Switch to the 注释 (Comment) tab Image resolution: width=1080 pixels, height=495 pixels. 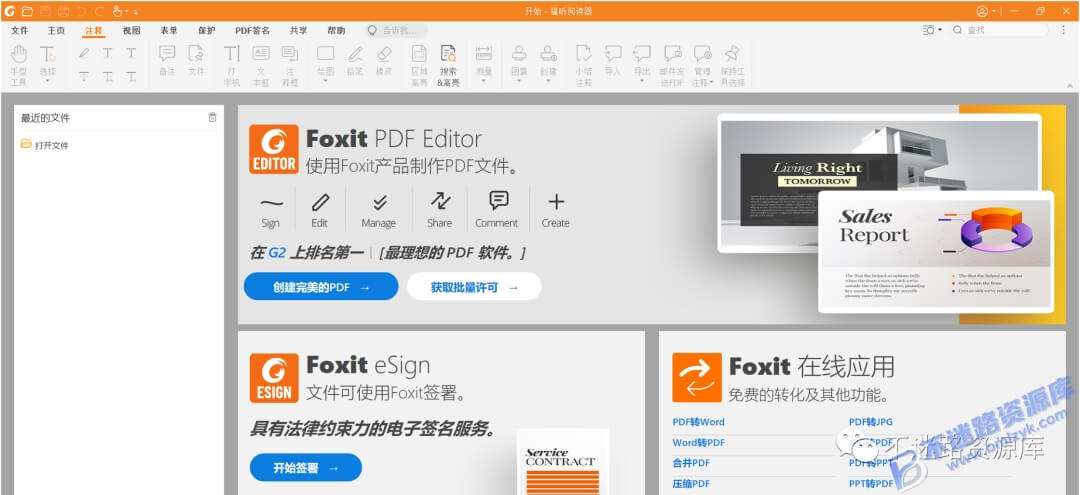pos(94,30)
